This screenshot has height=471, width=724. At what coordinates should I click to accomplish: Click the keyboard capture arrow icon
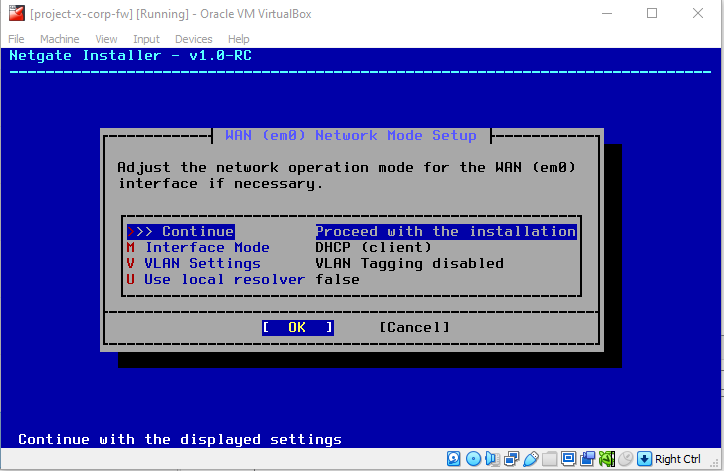644,459
